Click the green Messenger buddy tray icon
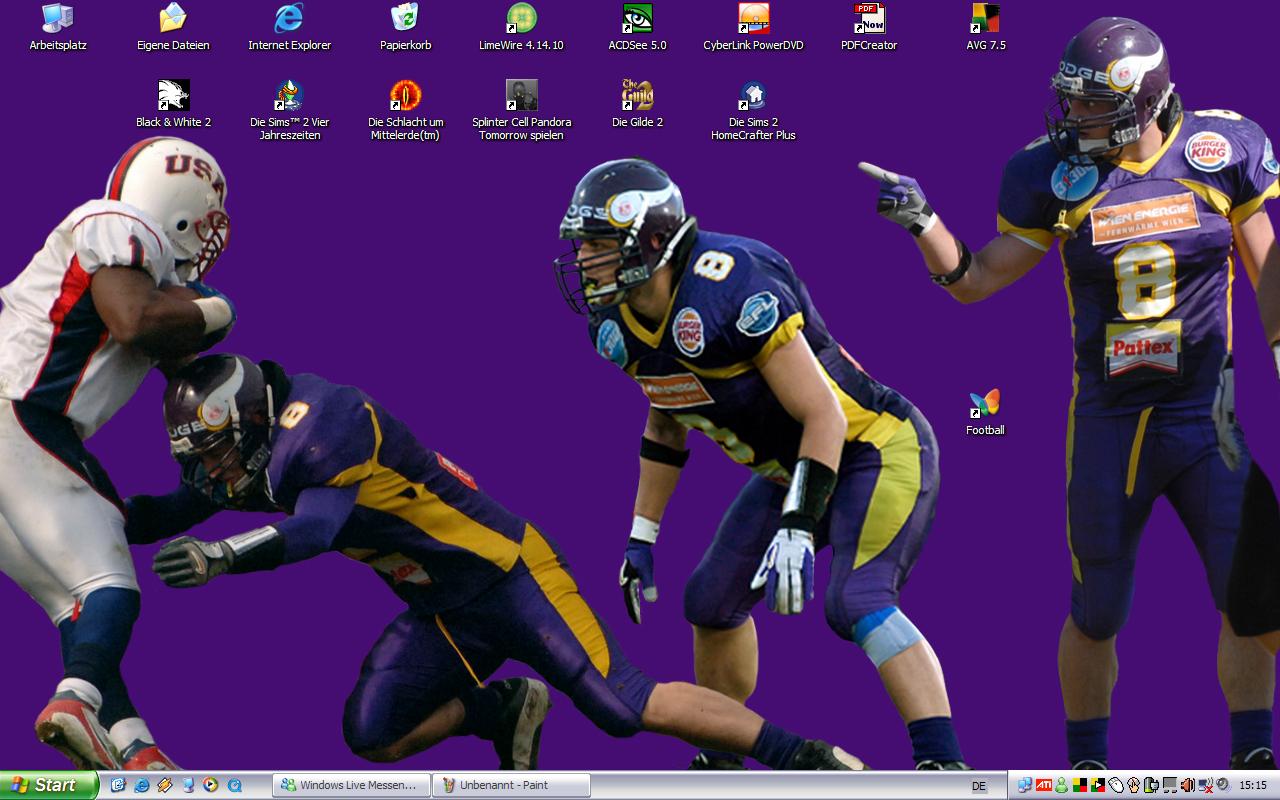This screenshot has width=1280, height=800. tap(1062, 786)
